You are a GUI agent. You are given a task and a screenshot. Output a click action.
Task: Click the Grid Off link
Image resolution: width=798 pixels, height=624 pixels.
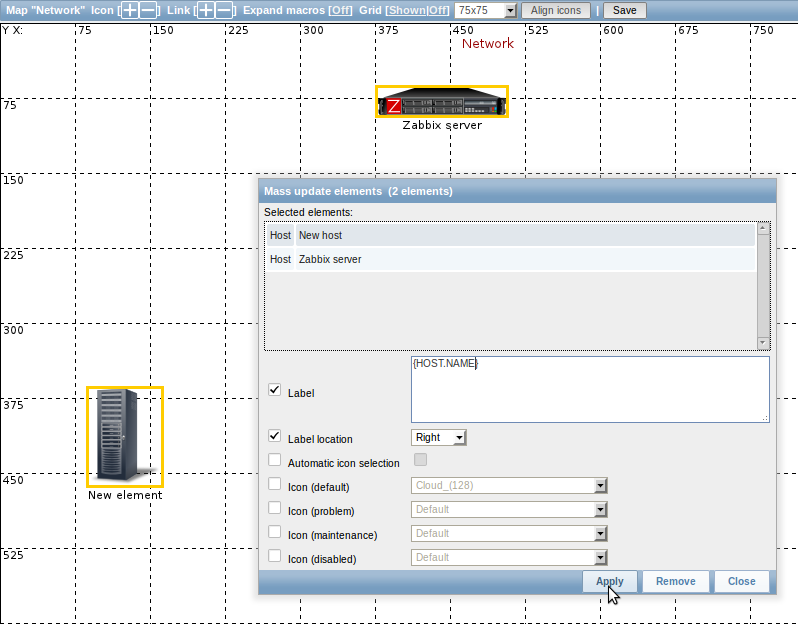tap(437, 10)
